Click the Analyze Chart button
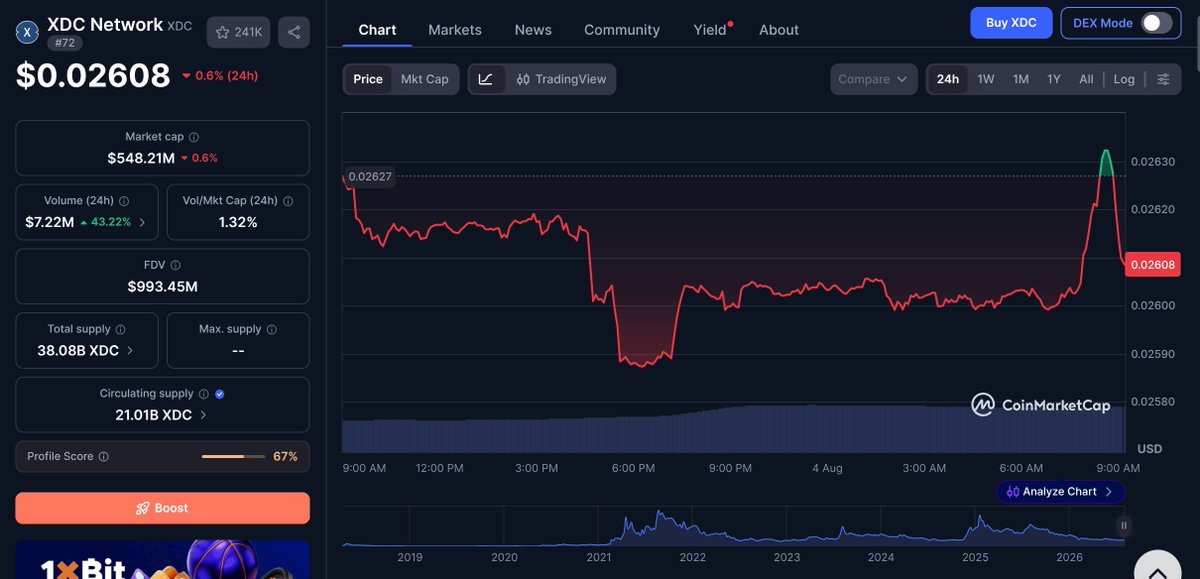Image resolution: width=1200 pixels, height=579 pixels. pos(1060,491)
